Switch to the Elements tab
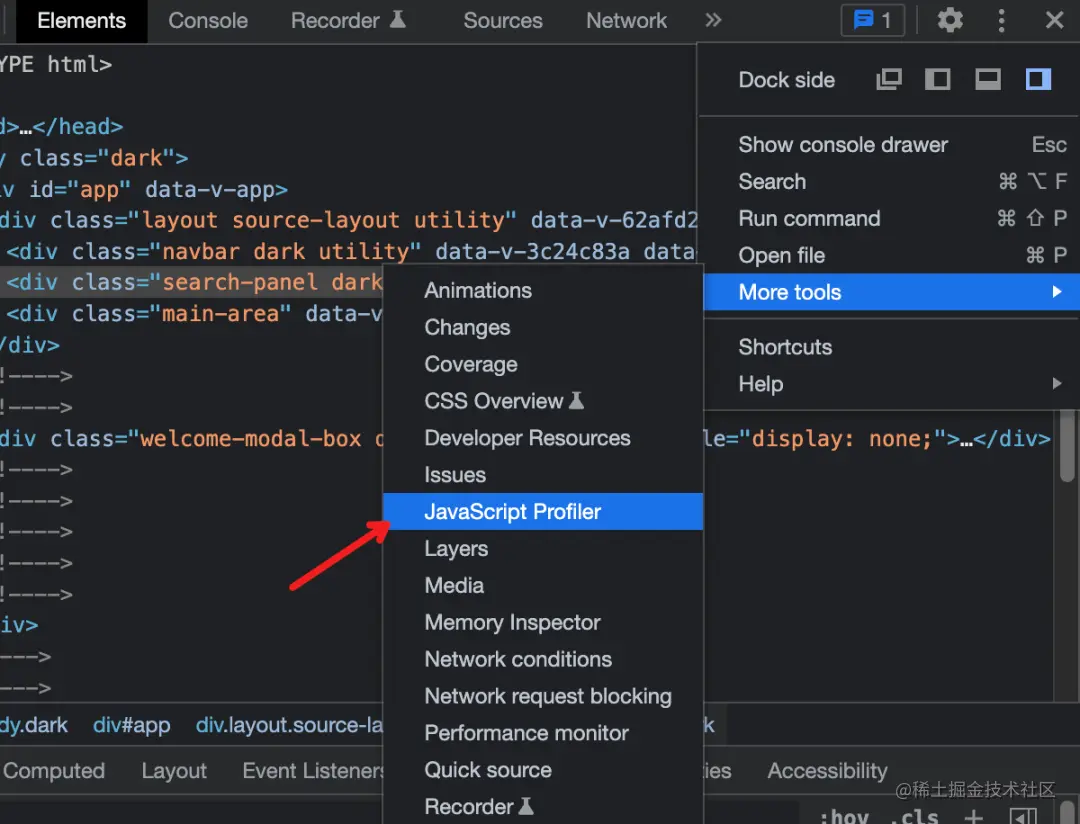This screenshot has height=824, width=1080. click(x=81, y=21)
